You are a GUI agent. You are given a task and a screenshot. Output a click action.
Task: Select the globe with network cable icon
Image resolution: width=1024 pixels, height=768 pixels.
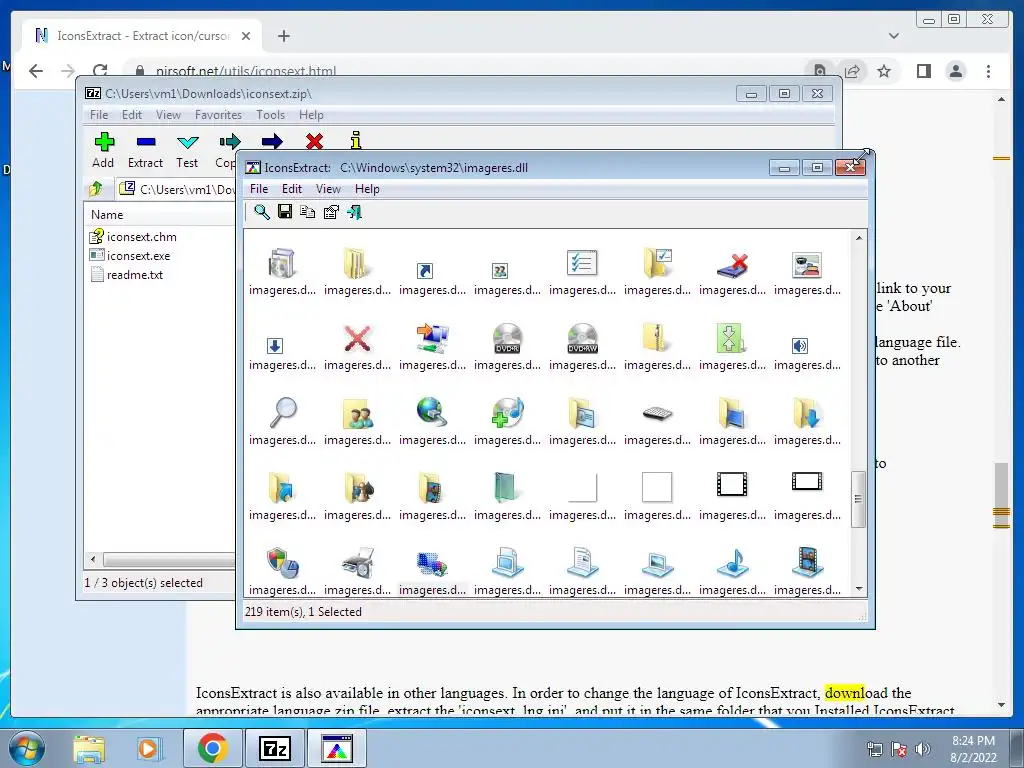(432, 412)
